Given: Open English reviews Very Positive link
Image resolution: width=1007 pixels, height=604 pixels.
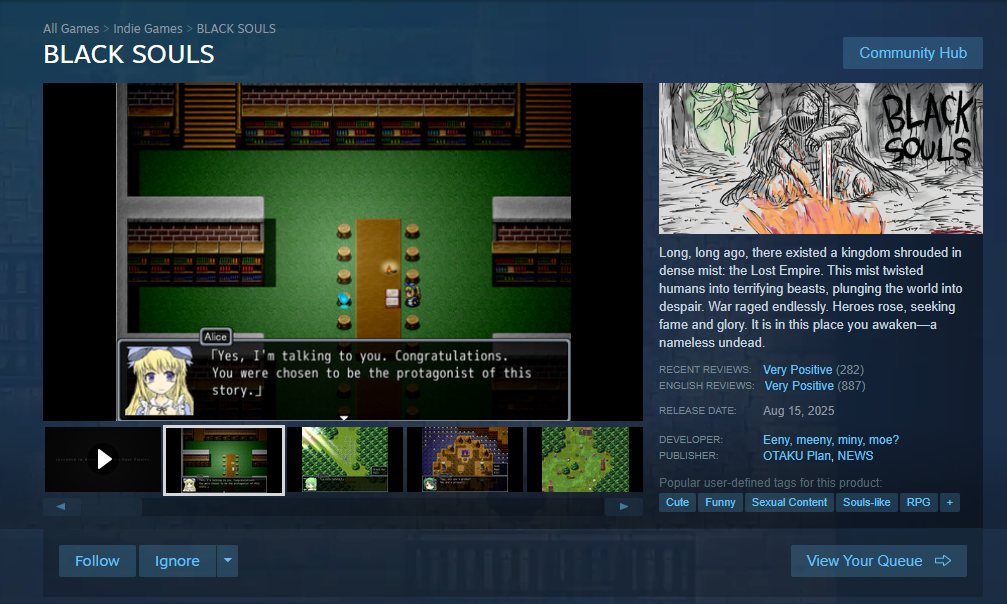Looking at the screenshot, I should pyautogui.click(x=799, y=386).
